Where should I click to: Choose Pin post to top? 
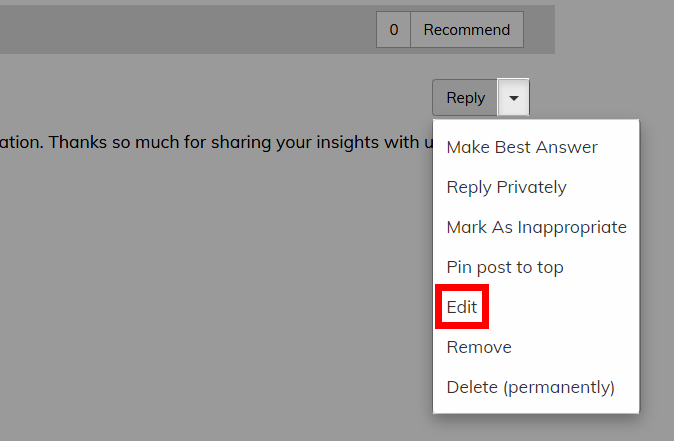[505, 267]
